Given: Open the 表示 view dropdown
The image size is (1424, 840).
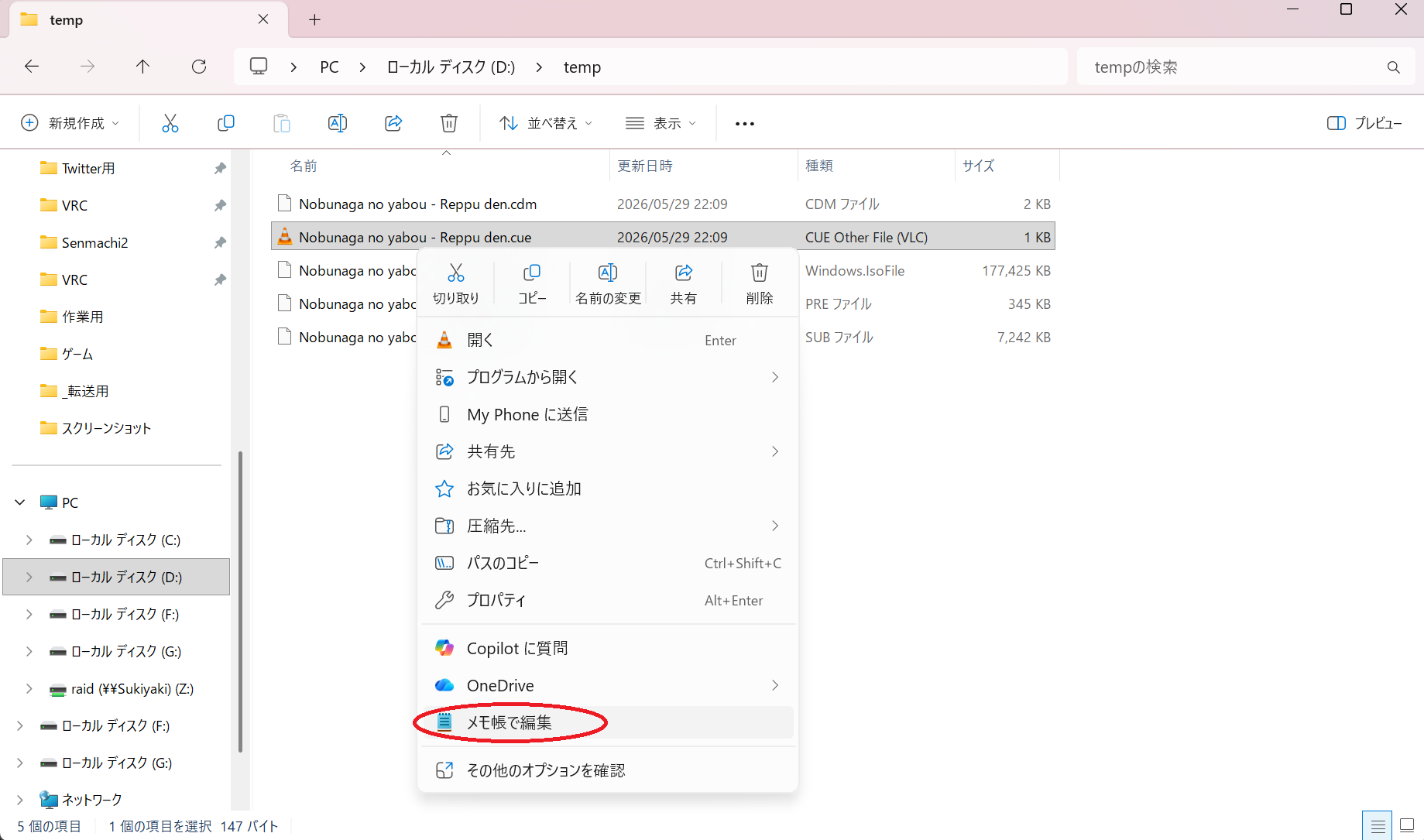Looking at the screenshot, I should point(661,123).
